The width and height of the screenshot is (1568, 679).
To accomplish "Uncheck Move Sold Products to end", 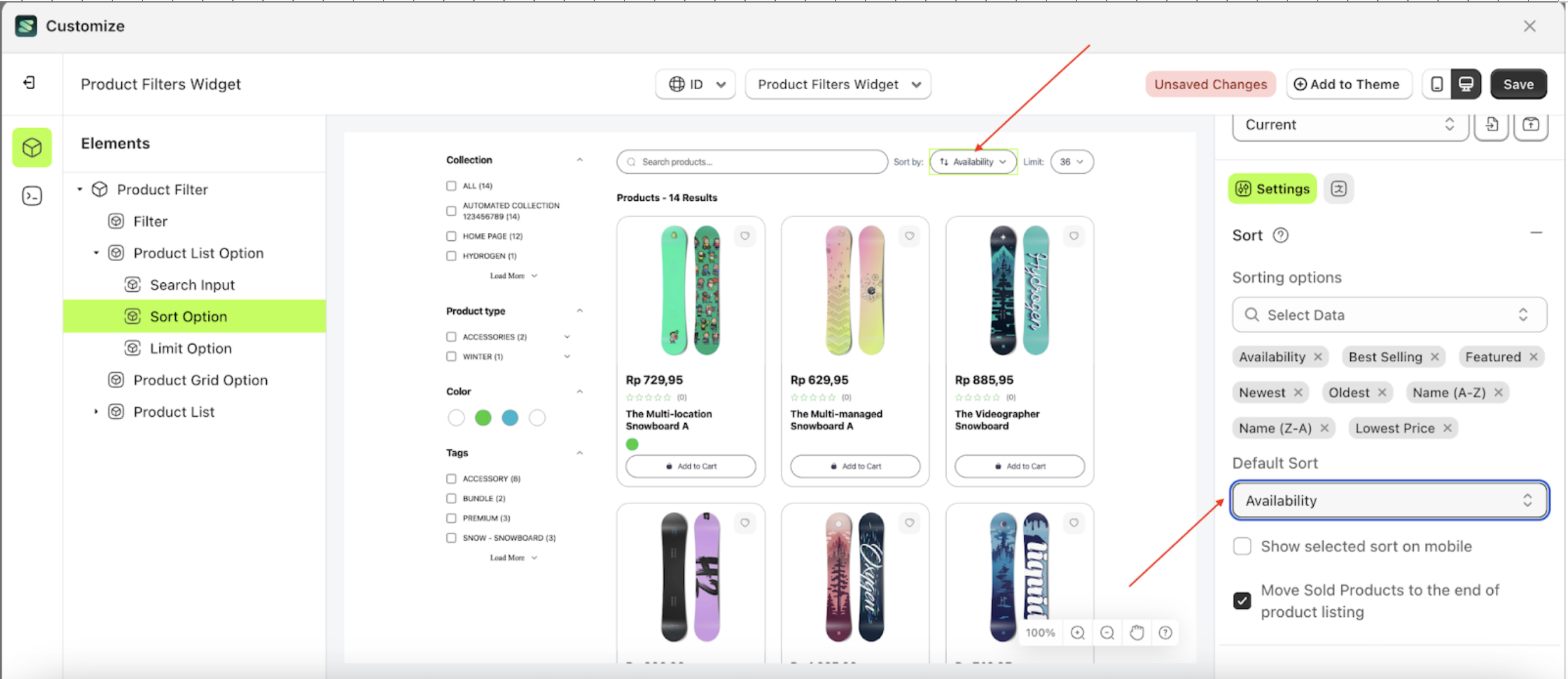I will 1242,601.
